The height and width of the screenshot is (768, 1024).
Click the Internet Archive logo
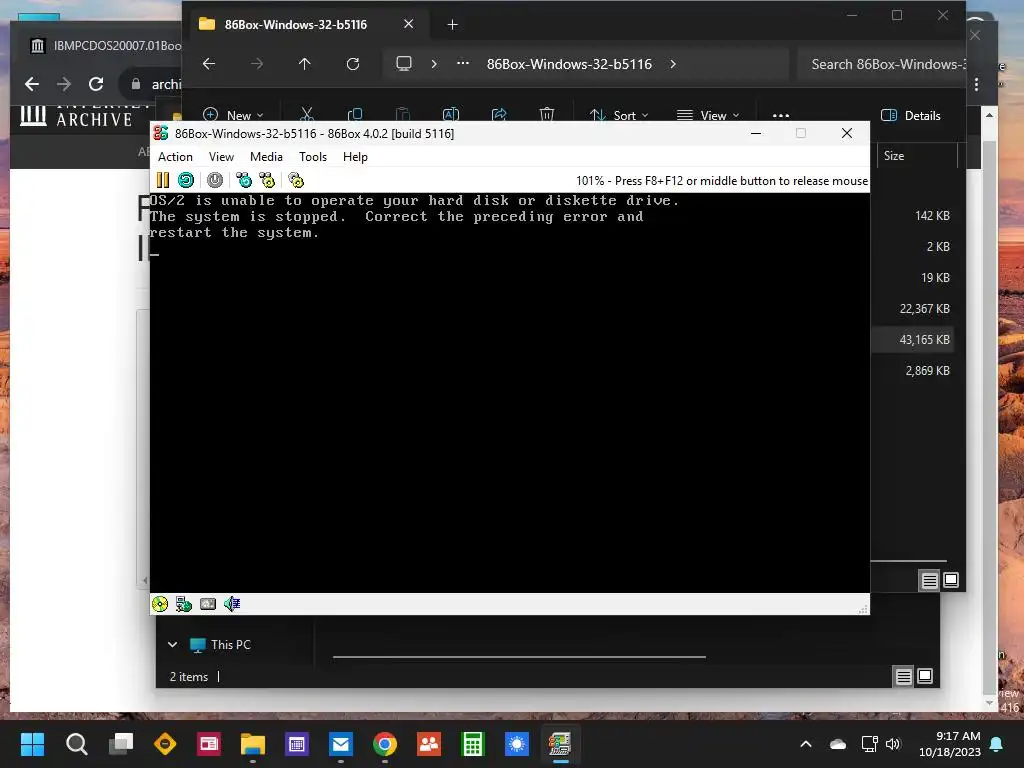(76, 114)
